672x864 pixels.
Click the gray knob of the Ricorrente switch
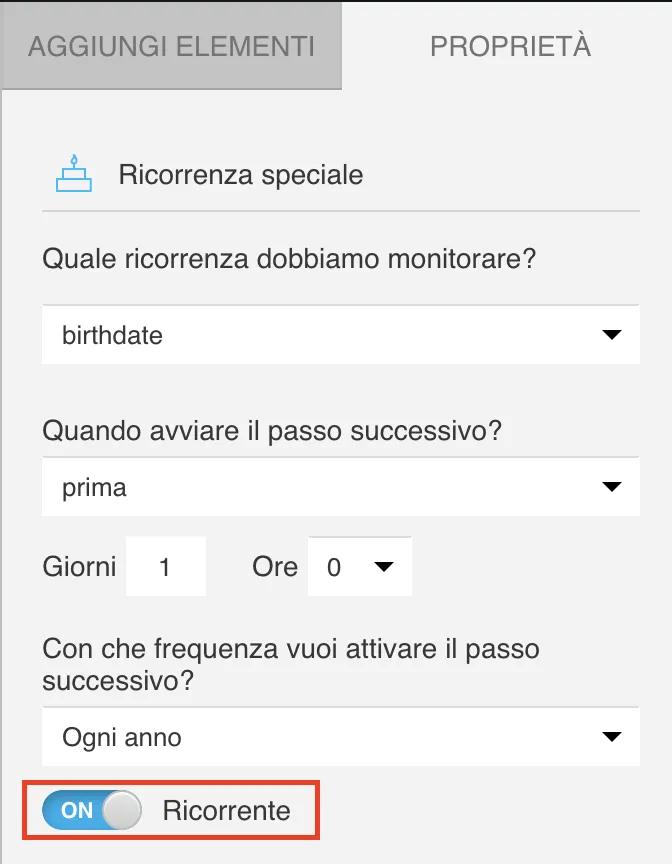click(122, 810)
